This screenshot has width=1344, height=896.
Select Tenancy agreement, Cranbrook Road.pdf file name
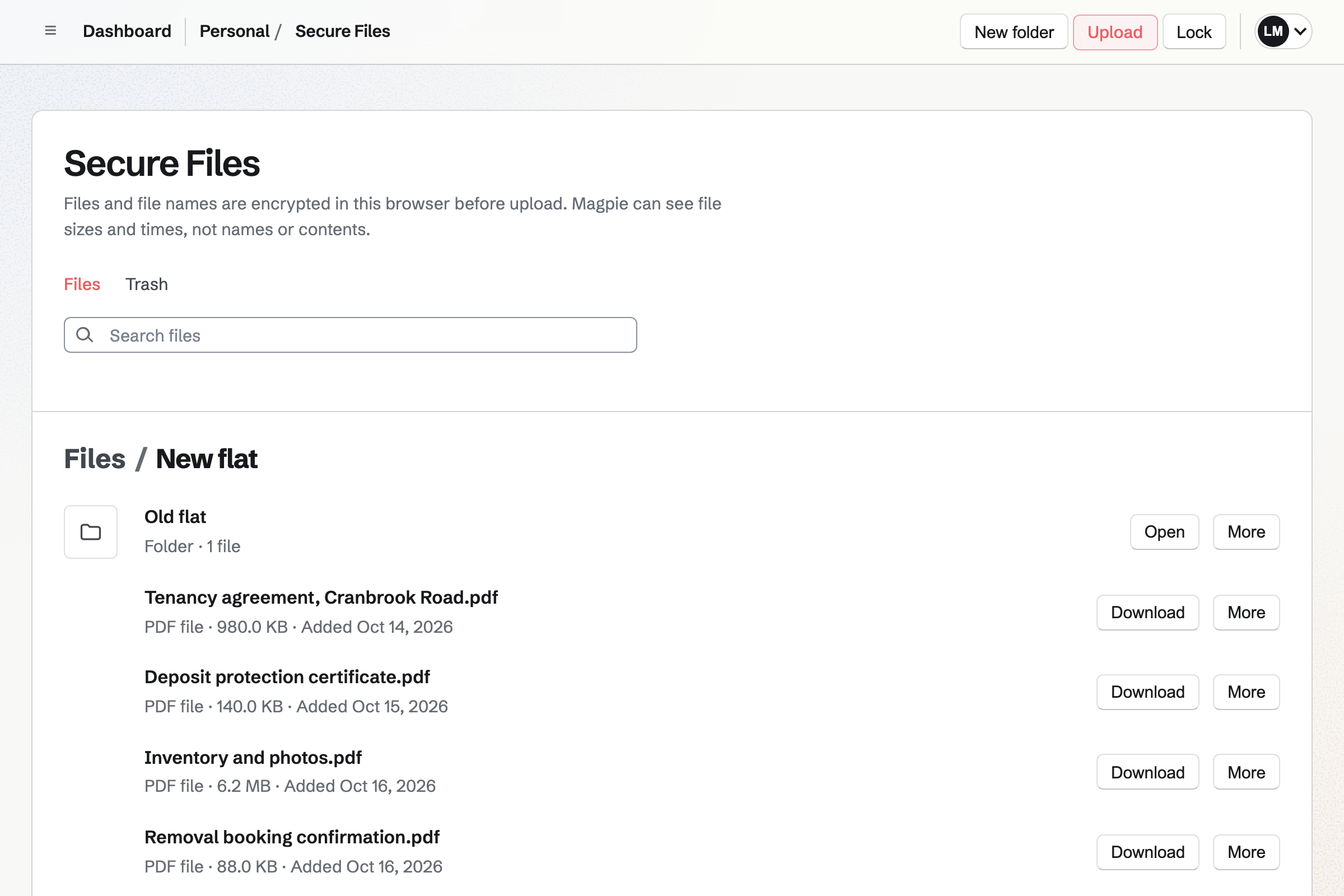click(x=321, y=597)
